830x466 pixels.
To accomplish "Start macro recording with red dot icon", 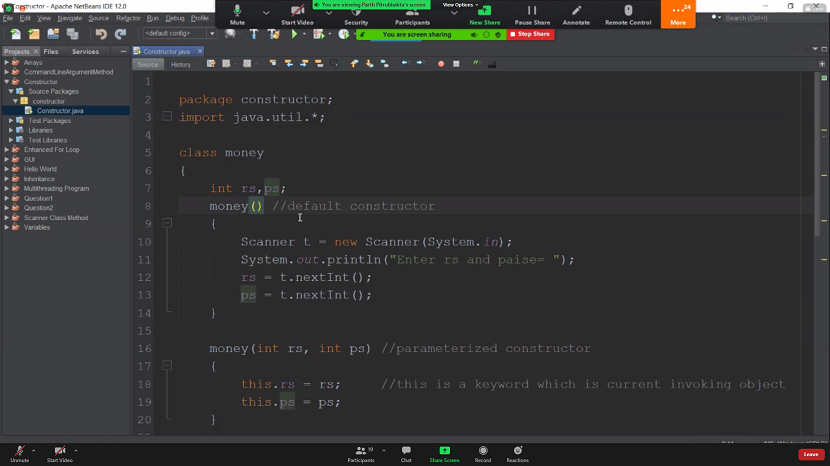I will tap(441, 64).
